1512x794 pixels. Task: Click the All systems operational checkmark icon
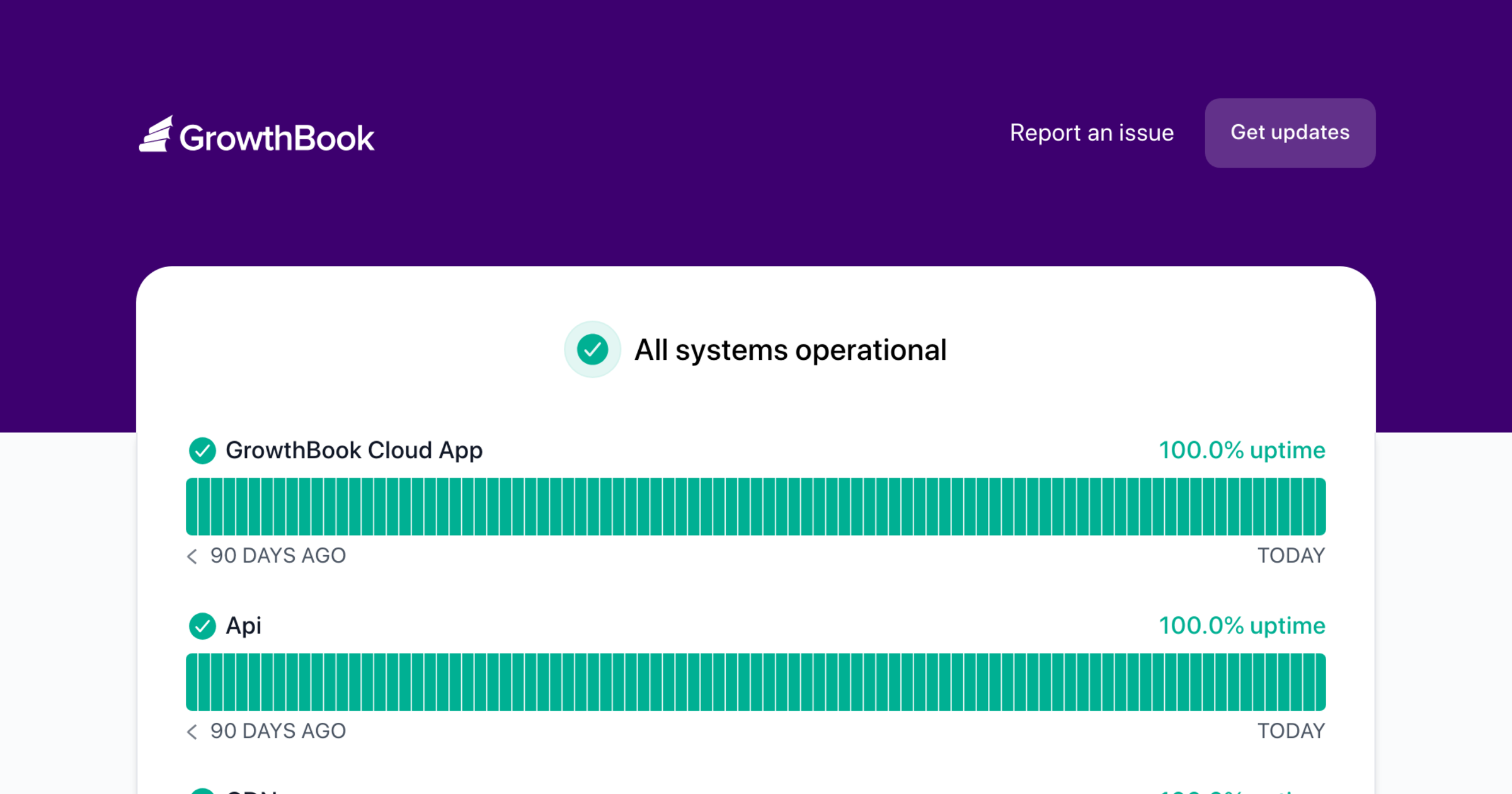592,350
